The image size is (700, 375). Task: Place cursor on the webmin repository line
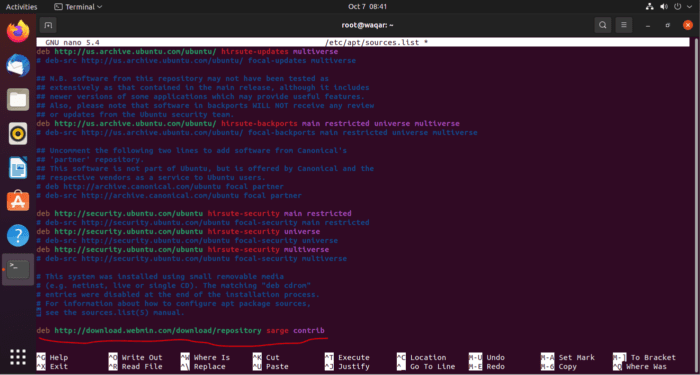[181, 331]
